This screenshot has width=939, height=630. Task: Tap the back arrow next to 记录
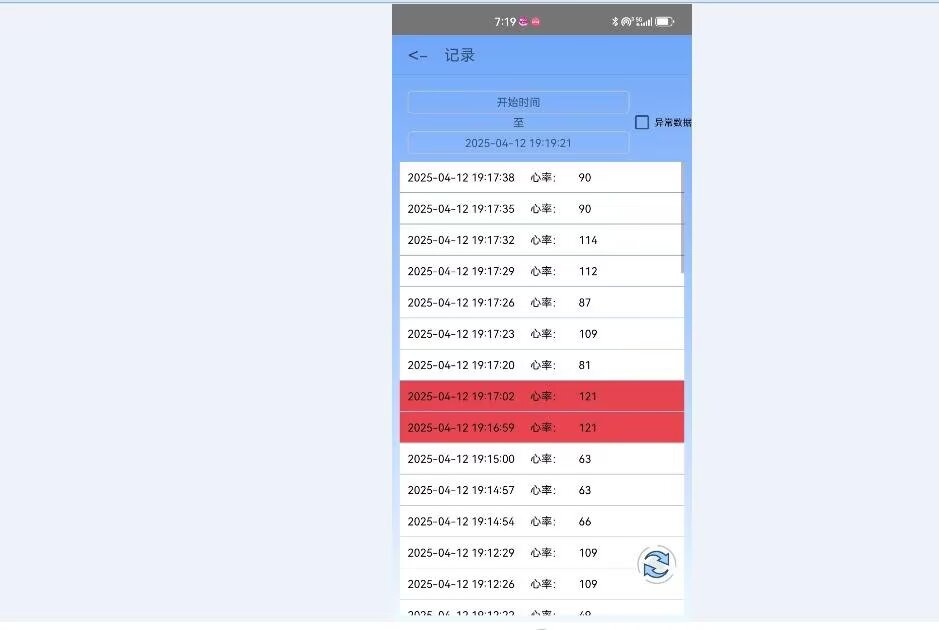(x=417, y=56)
